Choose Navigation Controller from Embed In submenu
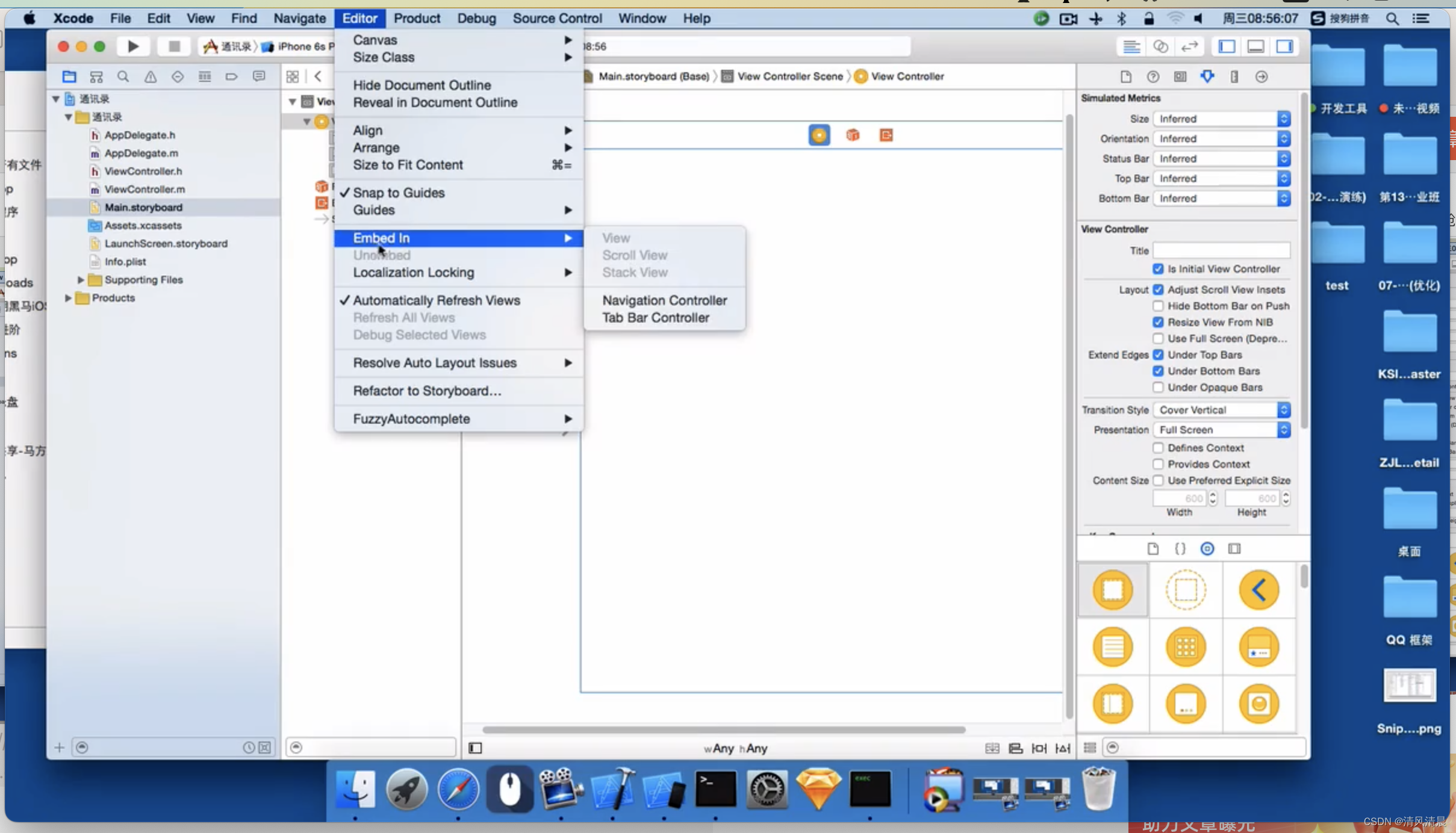1456x833 pixels. click(x=665, y=300)
